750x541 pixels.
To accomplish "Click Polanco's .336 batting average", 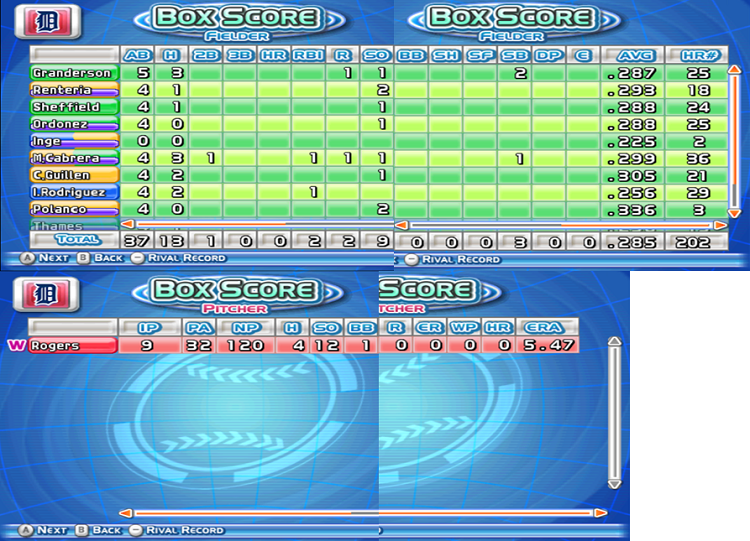I will click(631, 210).
